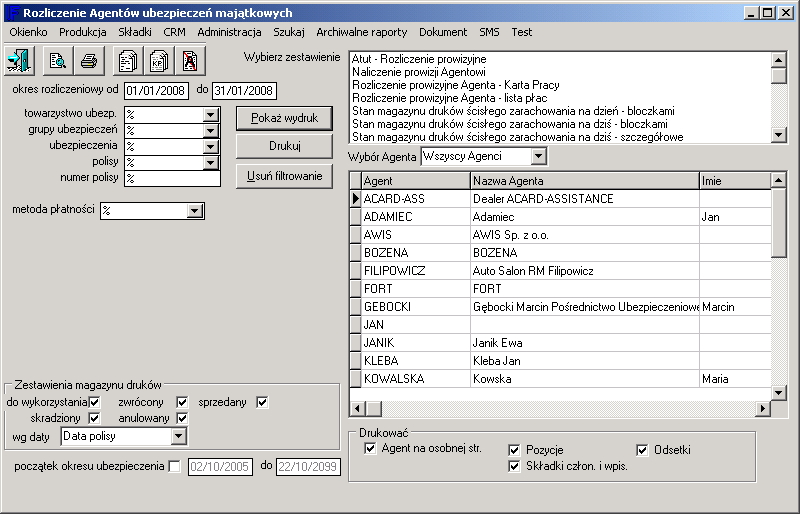Click the agent table's right scroll arrow

(763, 408)
